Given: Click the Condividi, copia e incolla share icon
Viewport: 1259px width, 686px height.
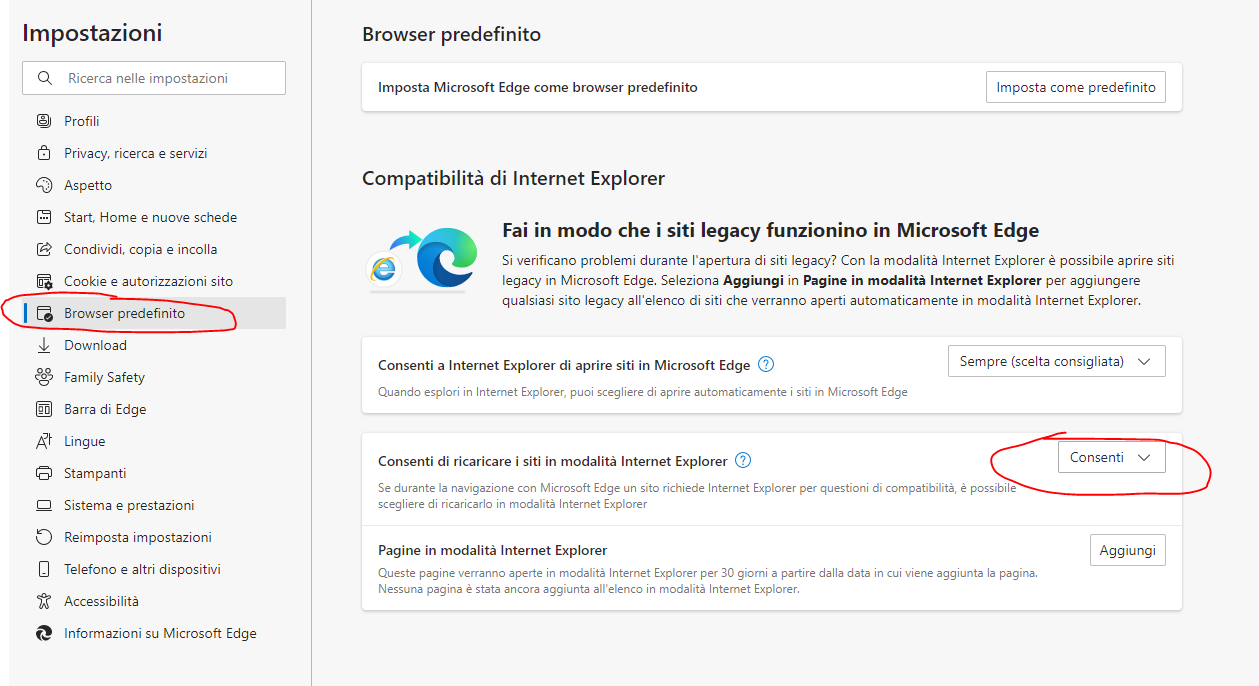Looking at the screenshot, I should (x=44, y=249).
